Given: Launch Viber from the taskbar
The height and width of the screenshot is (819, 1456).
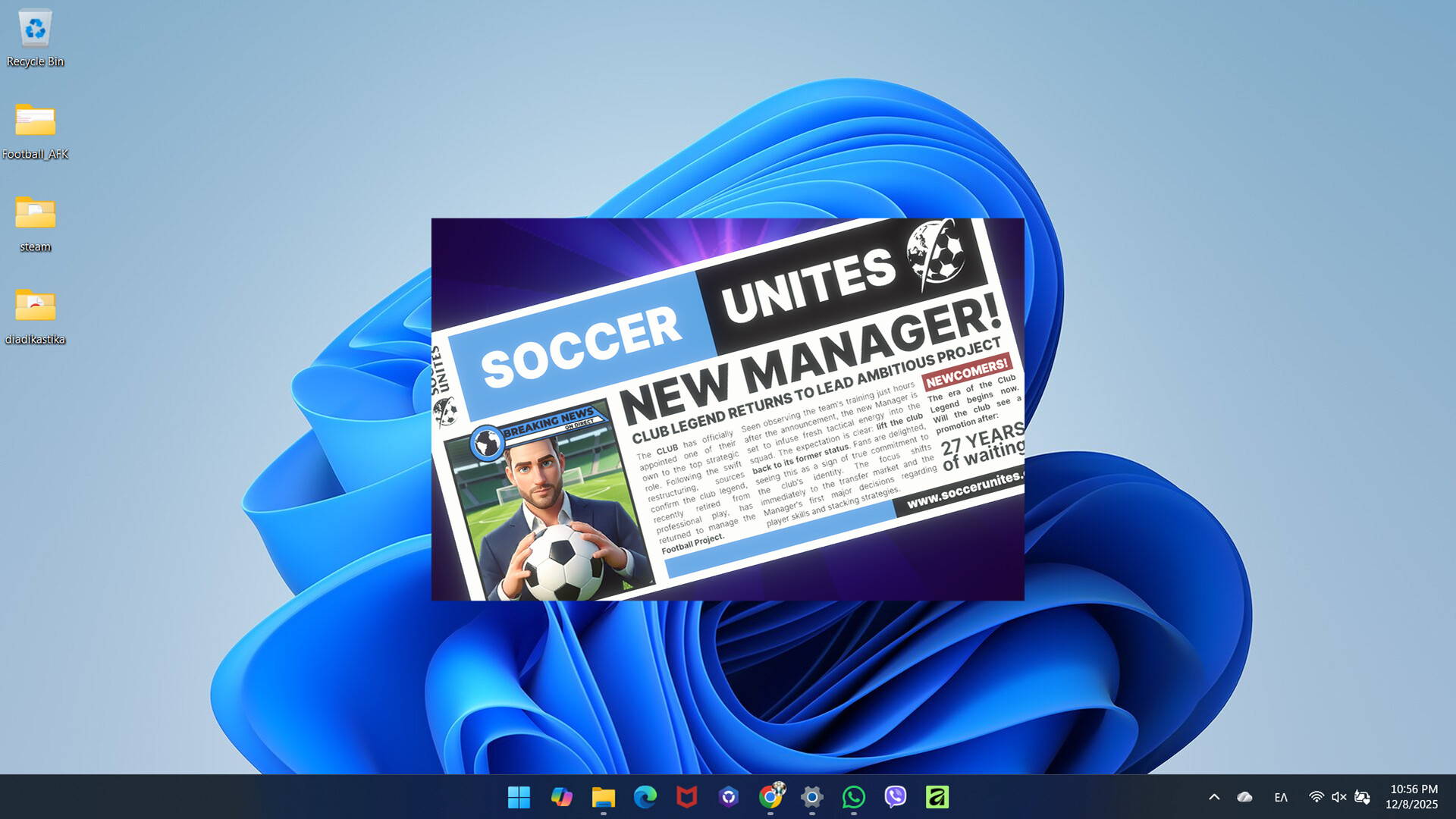Looking at the screenshot, I should [895, 797].
